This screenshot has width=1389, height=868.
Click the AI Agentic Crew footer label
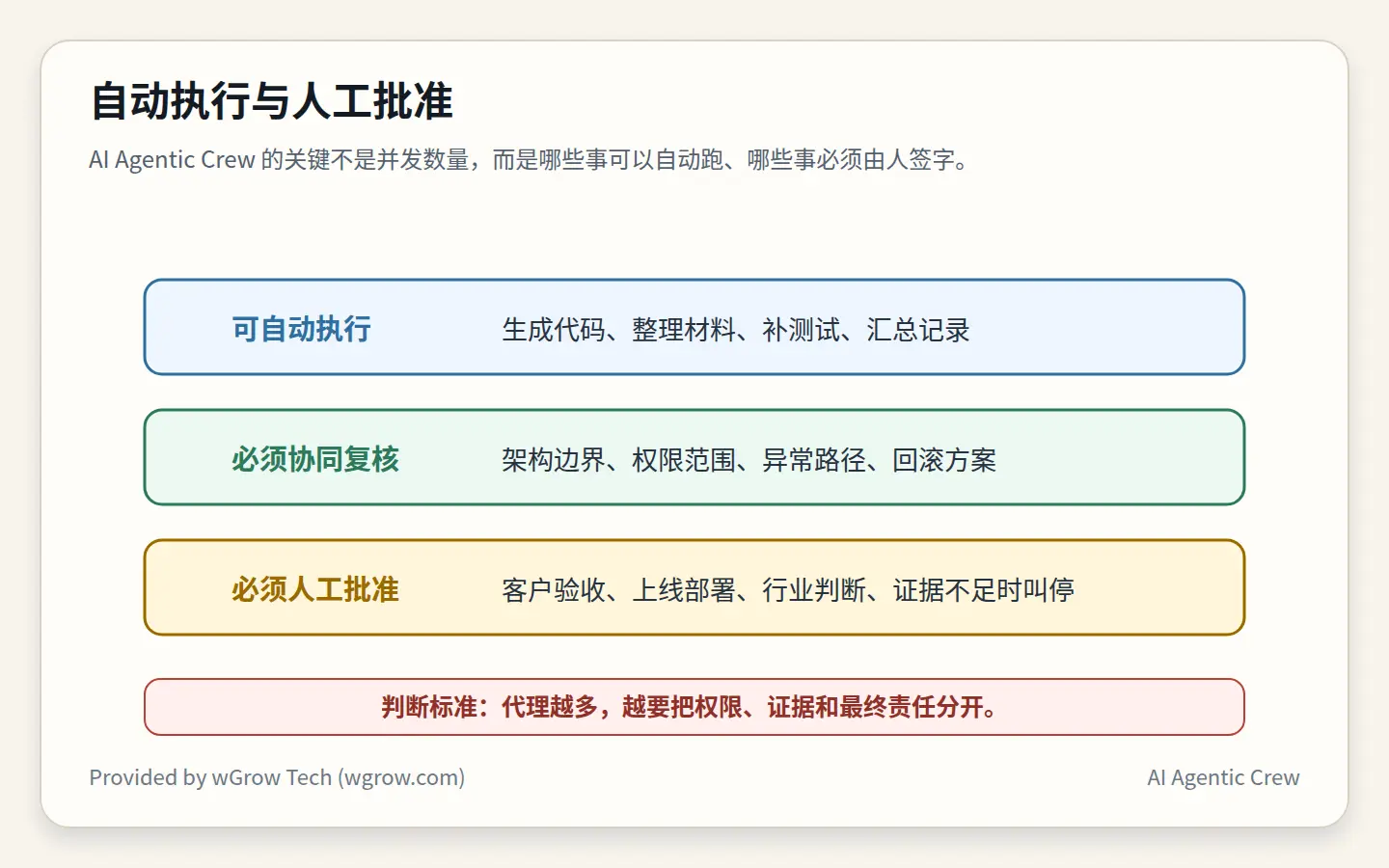point(1223,777)
